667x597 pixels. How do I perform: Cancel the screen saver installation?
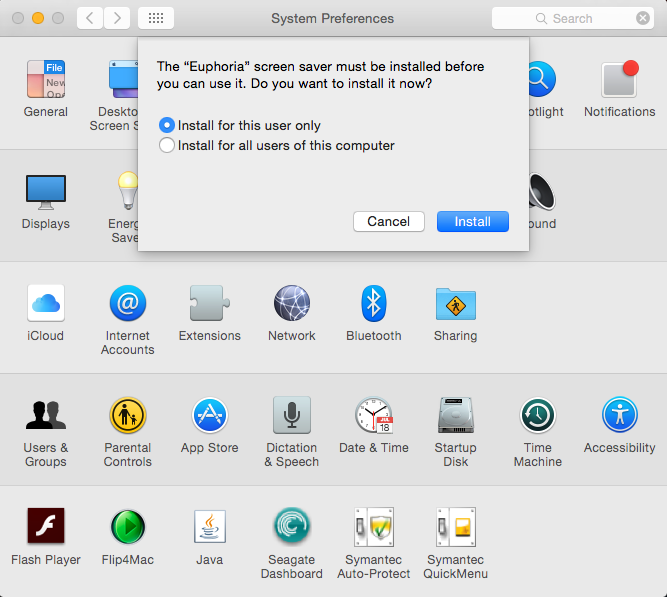(x=389, y=221)
